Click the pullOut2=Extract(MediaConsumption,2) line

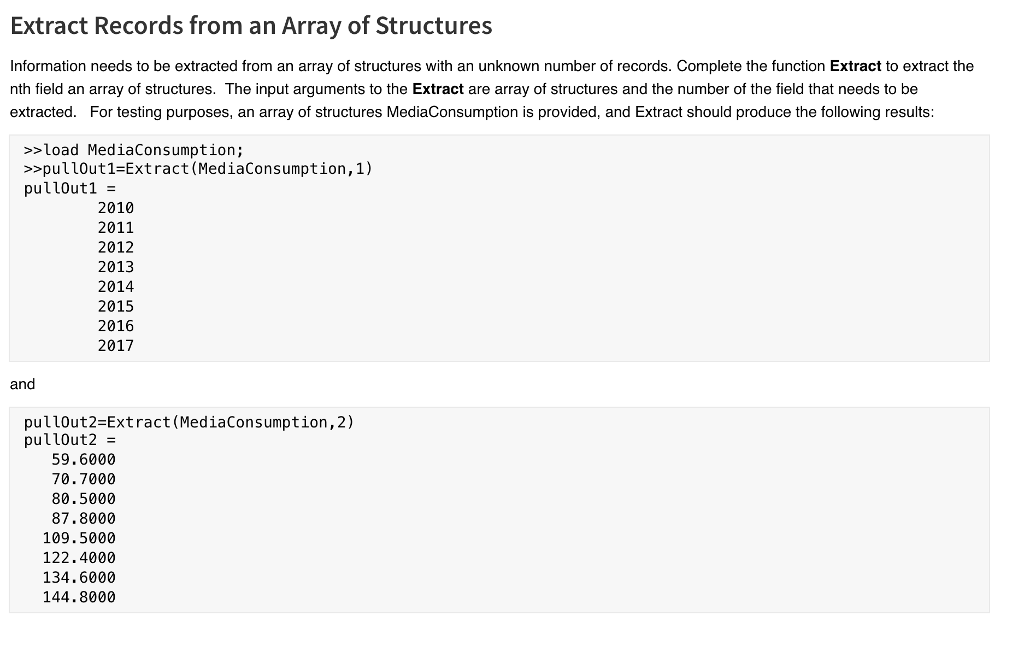pos(189,422)
